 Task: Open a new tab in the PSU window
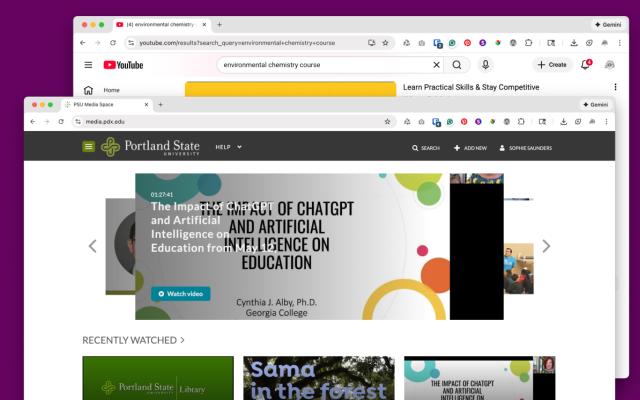pyautogui.click(x=160, y=104)
